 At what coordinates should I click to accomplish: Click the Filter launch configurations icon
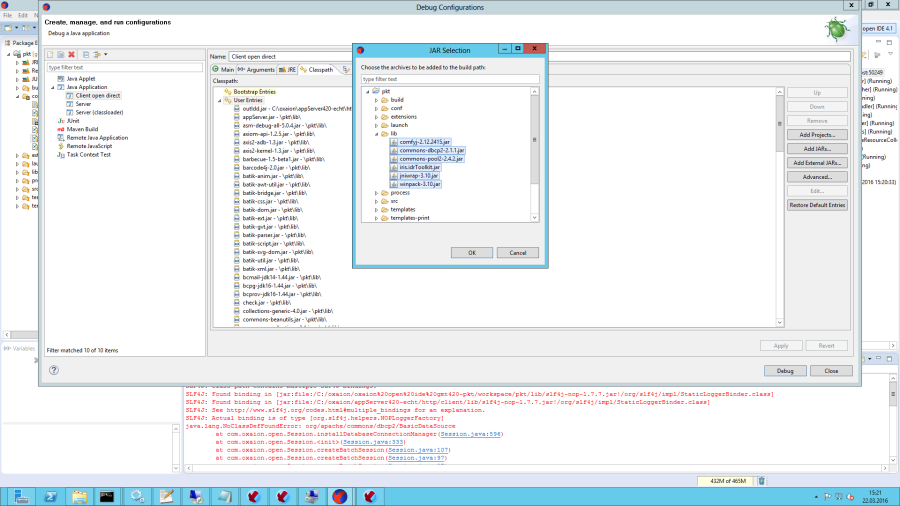[x=97, y=55]
